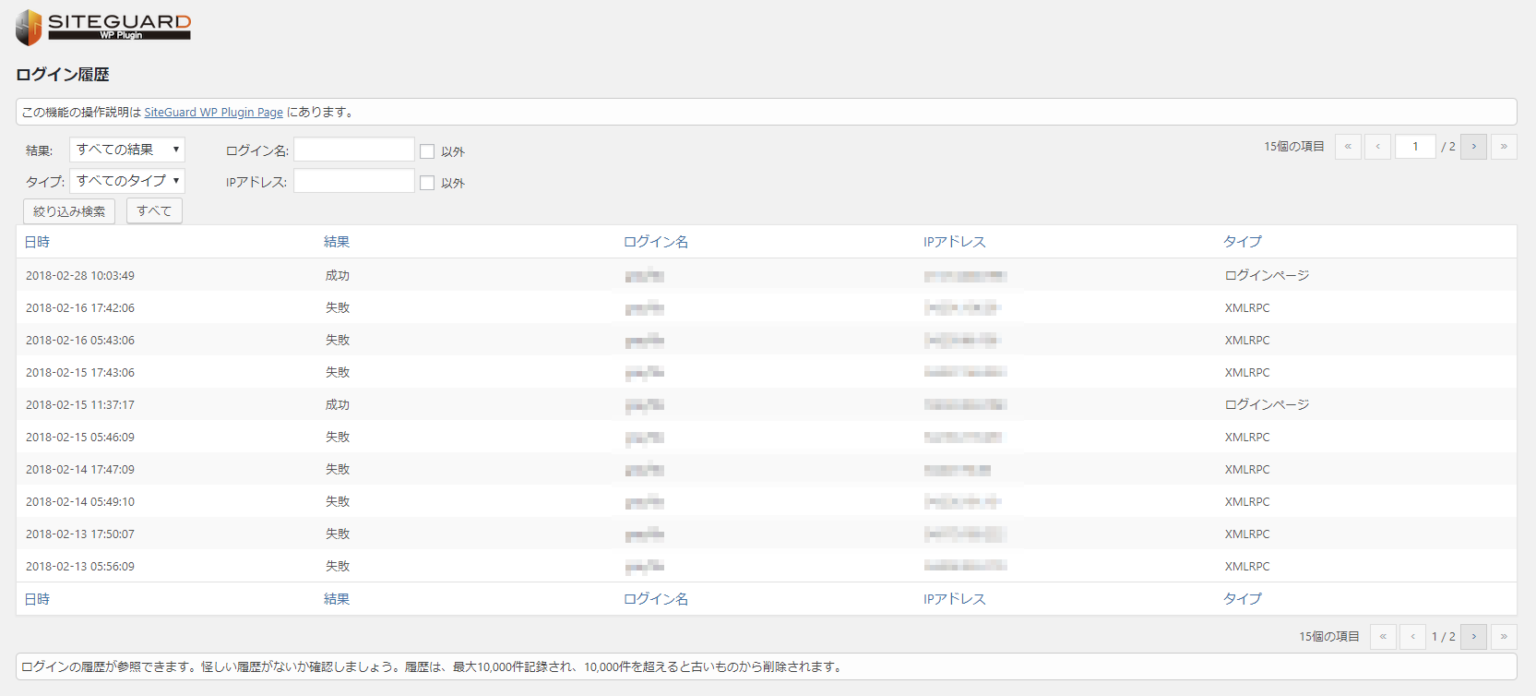Sort by ログイン名 in table footer

655,599
